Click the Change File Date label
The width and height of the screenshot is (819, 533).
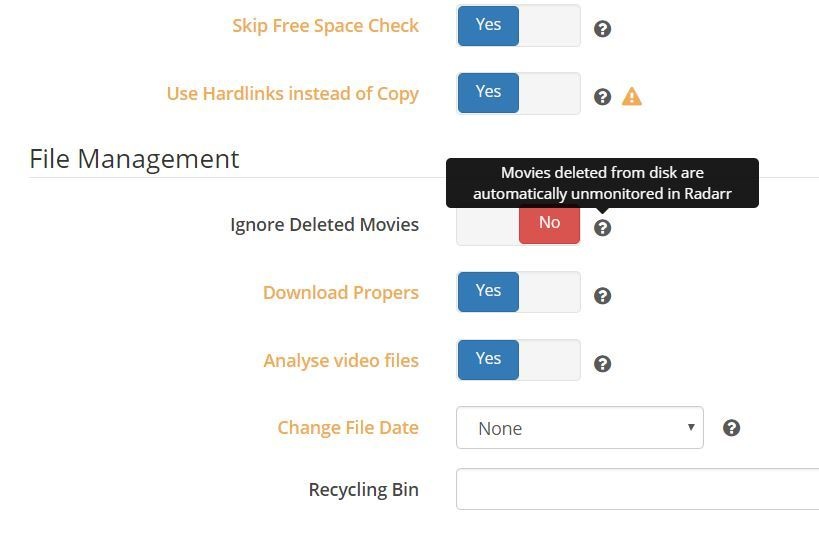click(x=347, y=428)
